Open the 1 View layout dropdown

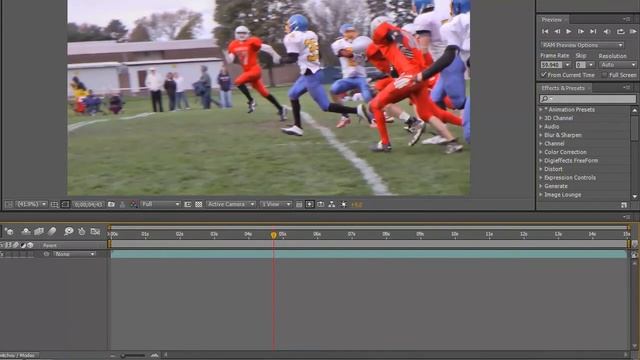click(276, 204)
